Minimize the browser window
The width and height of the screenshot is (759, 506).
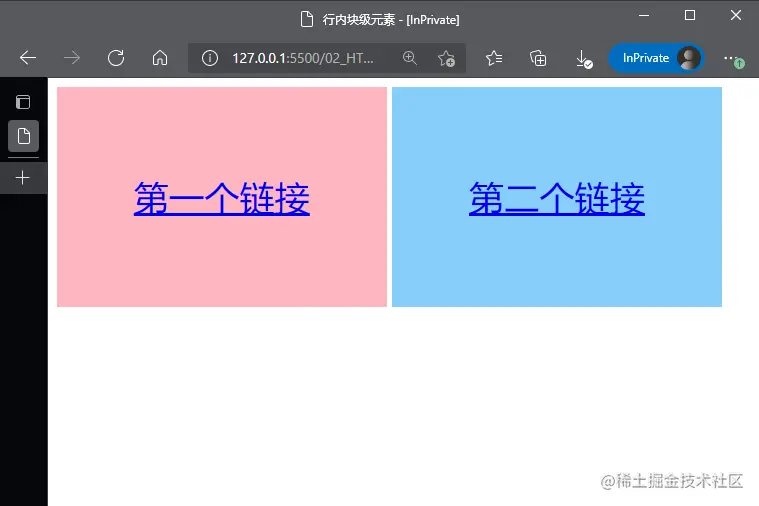tap(644, 15)
